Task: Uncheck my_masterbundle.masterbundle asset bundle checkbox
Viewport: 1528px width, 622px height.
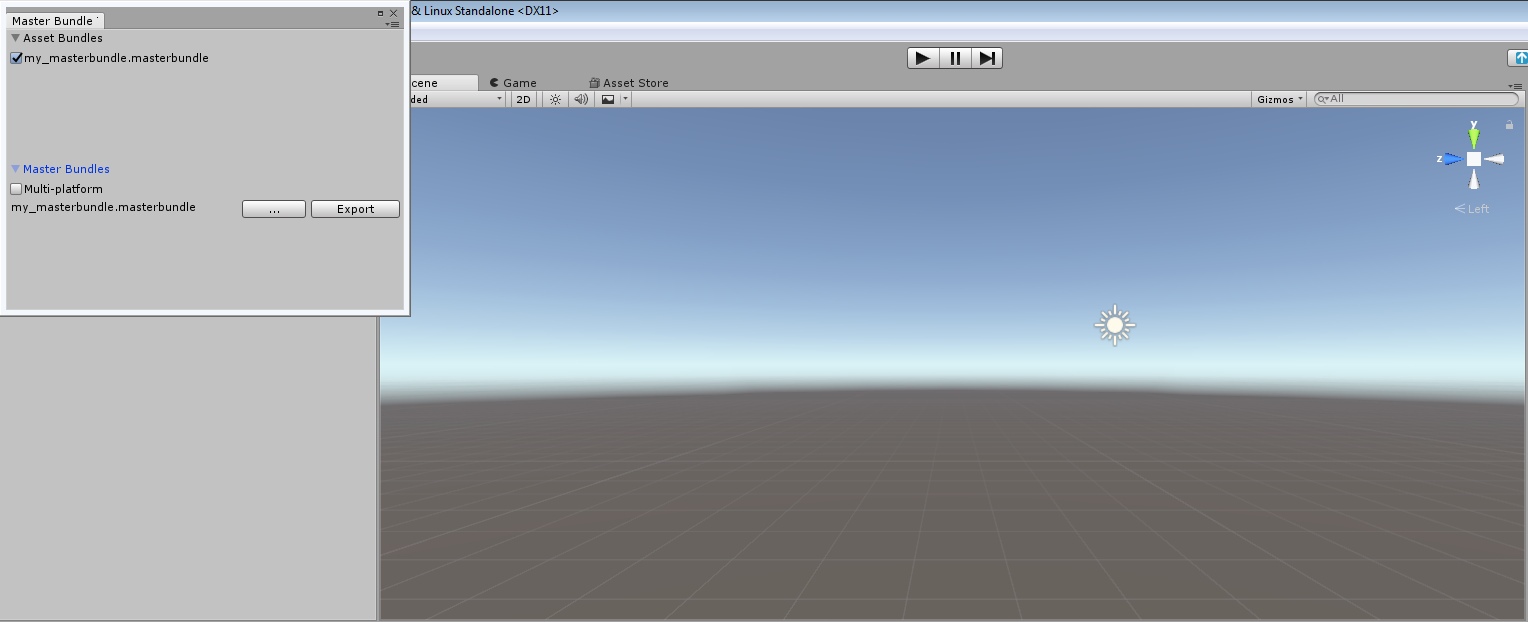Action: (17, 58)
